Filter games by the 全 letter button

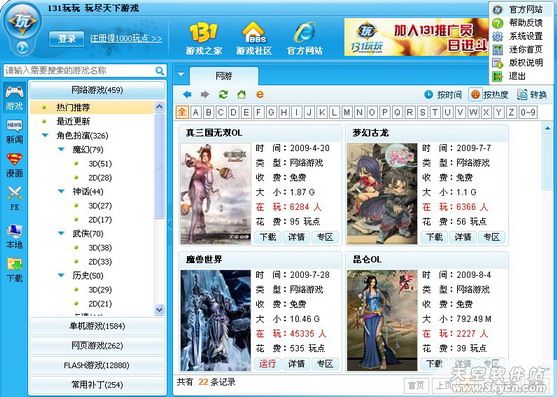182,112
